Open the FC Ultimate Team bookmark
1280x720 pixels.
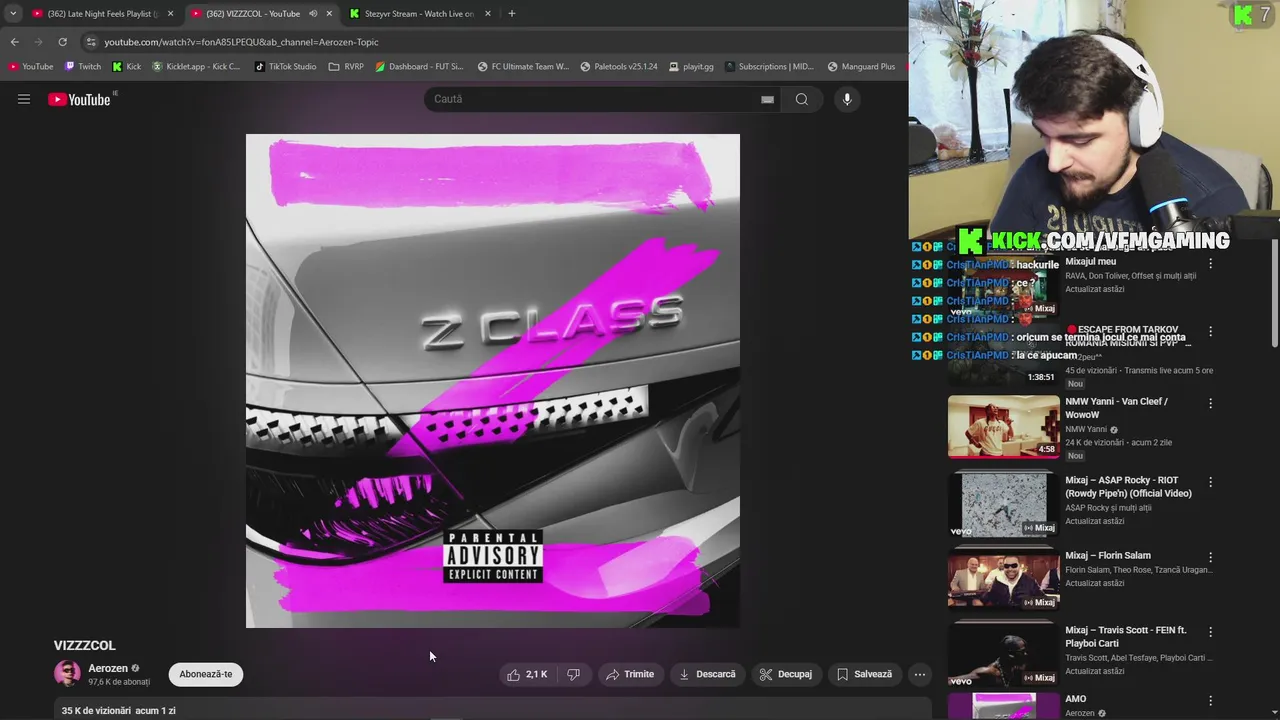click(524, 67)
